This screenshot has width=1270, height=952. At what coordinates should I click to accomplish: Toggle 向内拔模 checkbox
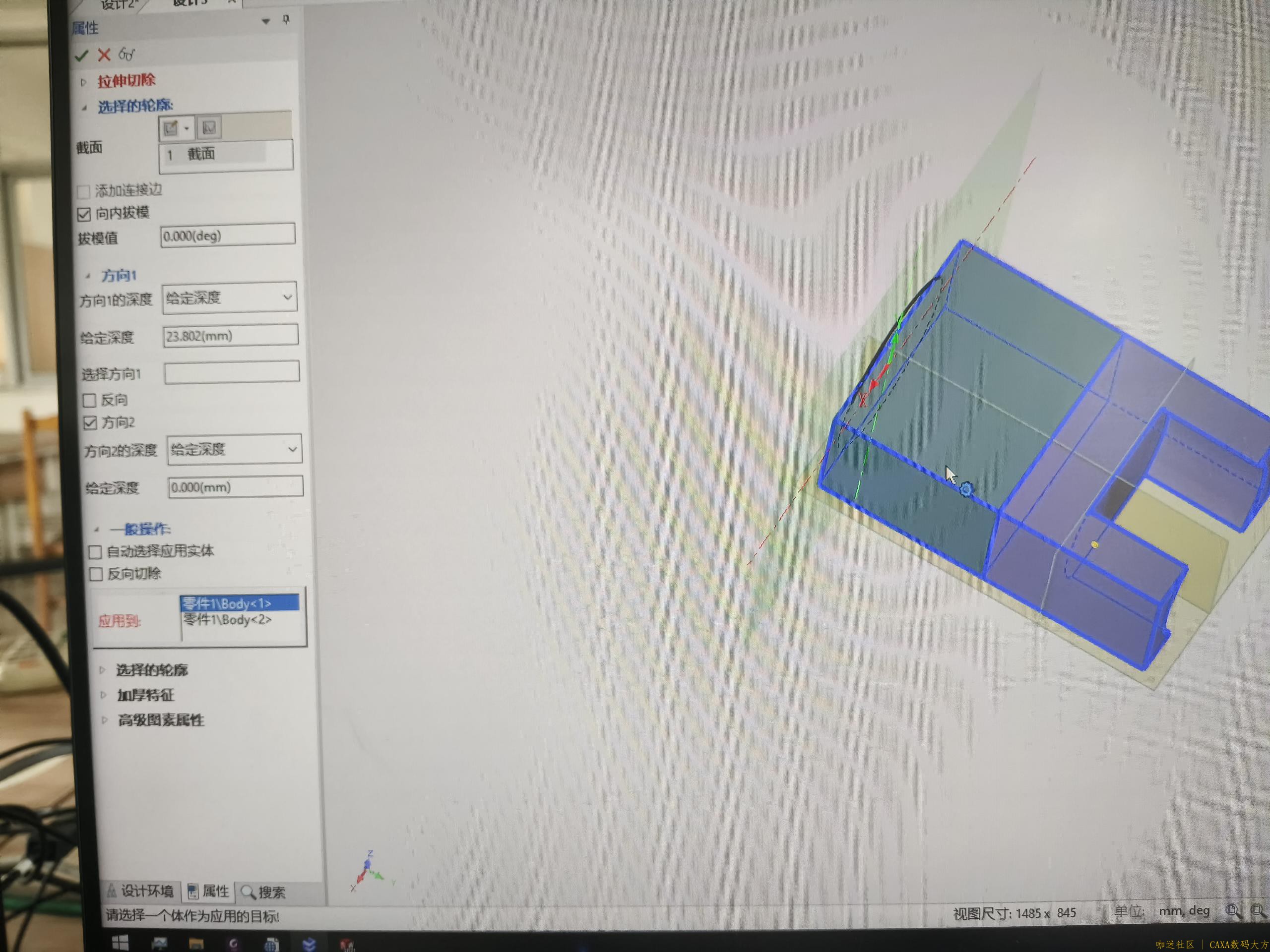click(x=84, y=215)
